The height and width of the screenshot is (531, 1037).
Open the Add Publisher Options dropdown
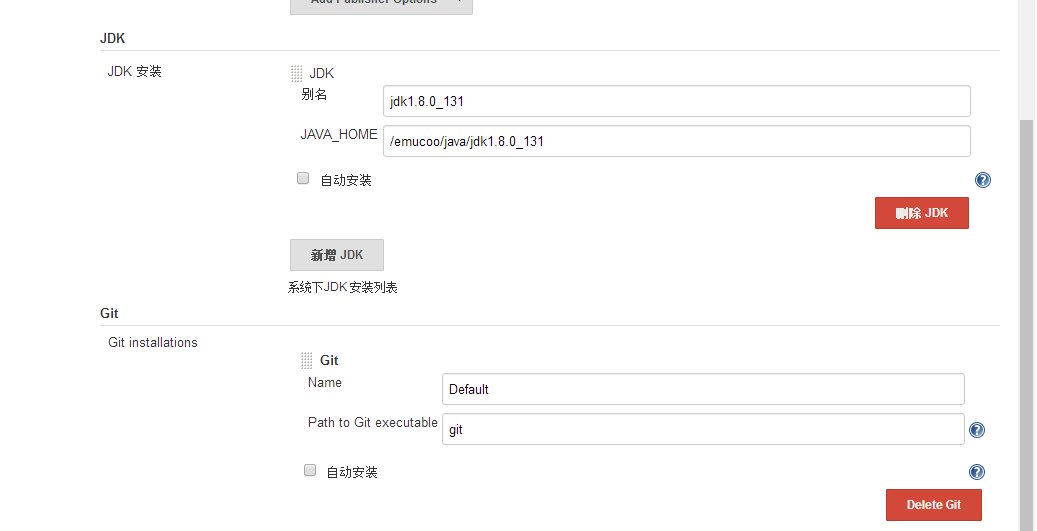coord(381,5)
